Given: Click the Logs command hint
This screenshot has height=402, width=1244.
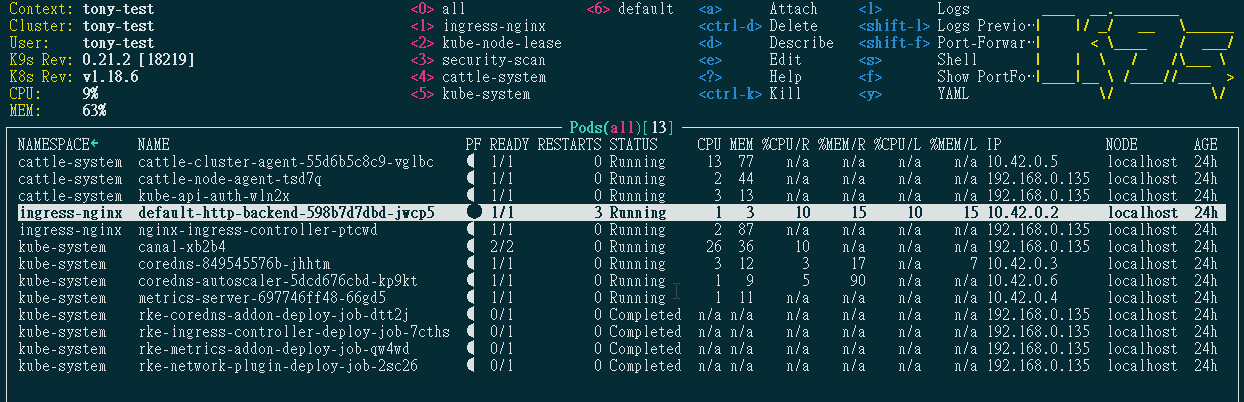Looking at the screenshot, I should tap(953, 9).
